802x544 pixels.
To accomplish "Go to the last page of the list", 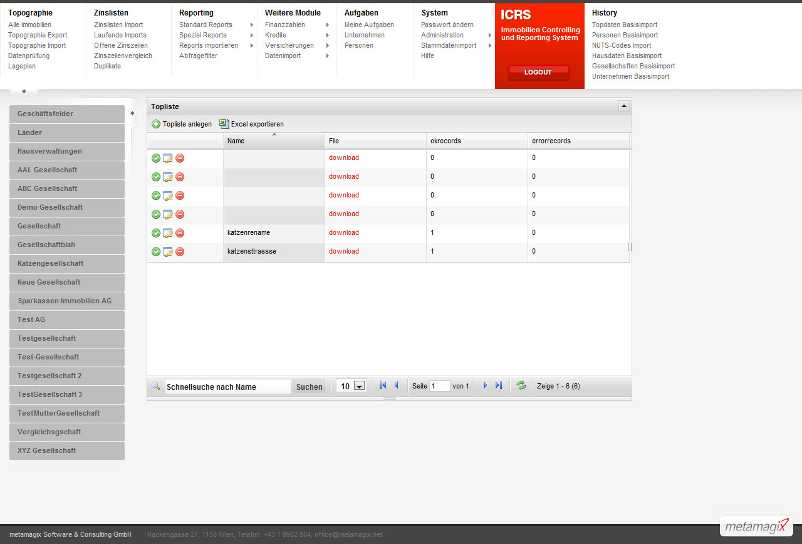I will click(x=499, y=386).
